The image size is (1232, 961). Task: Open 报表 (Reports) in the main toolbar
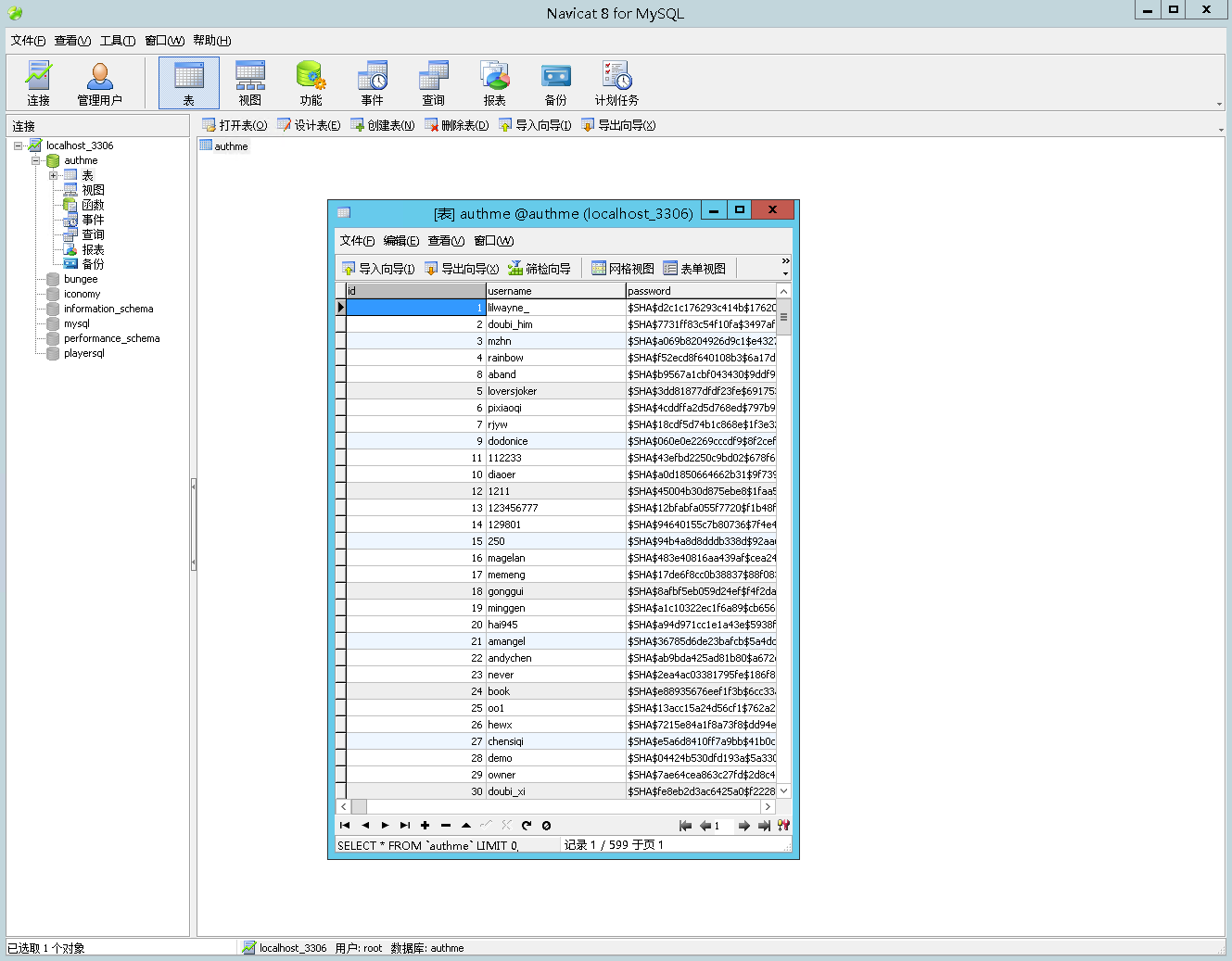[x=494, y=83]
